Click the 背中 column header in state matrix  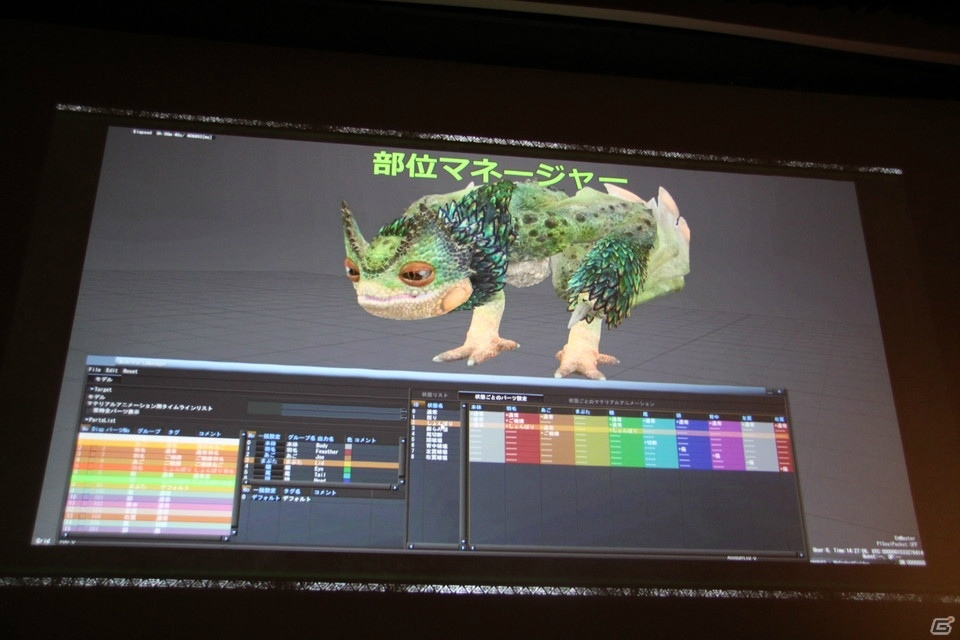pos(713,417)
